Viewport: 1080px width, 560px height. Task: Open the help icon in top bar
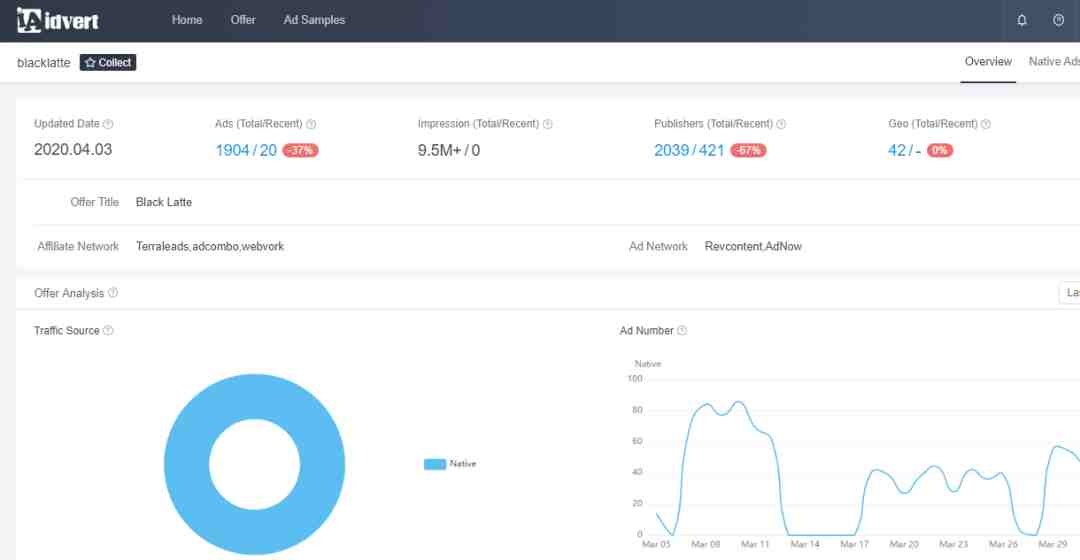1059,20
